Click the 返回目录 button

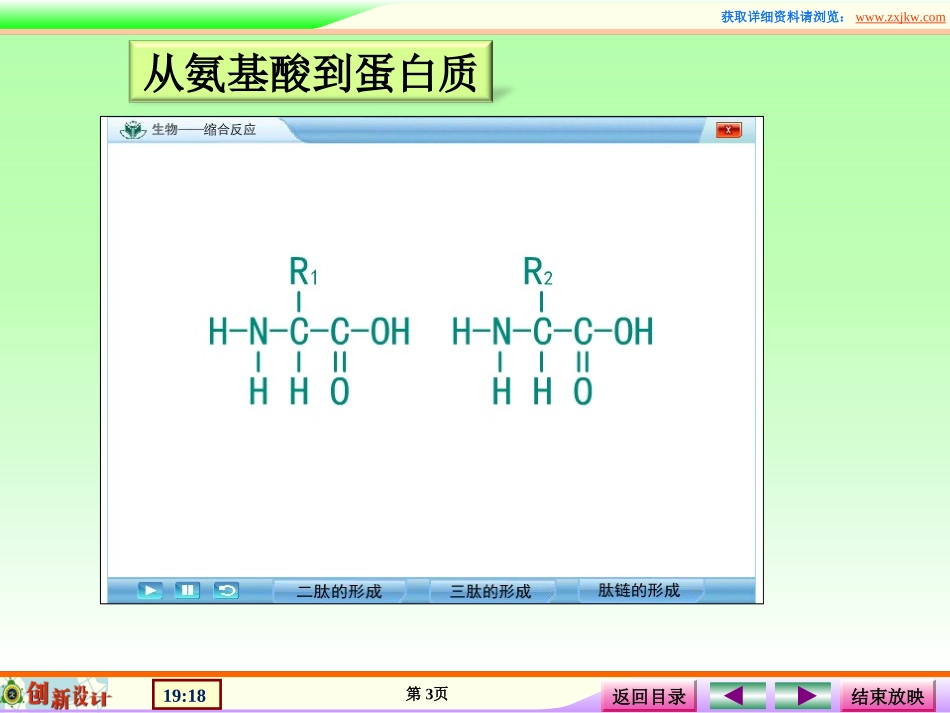(649, 696)
